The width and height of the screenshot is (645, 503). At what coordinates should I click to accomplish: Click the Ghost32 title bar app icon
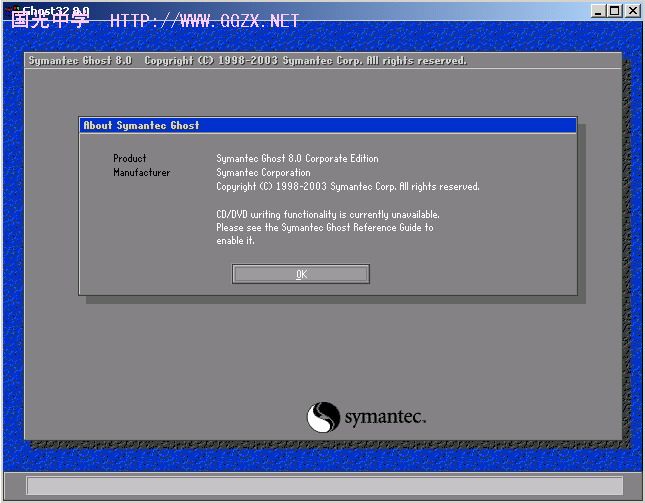(x=13, y=11)
